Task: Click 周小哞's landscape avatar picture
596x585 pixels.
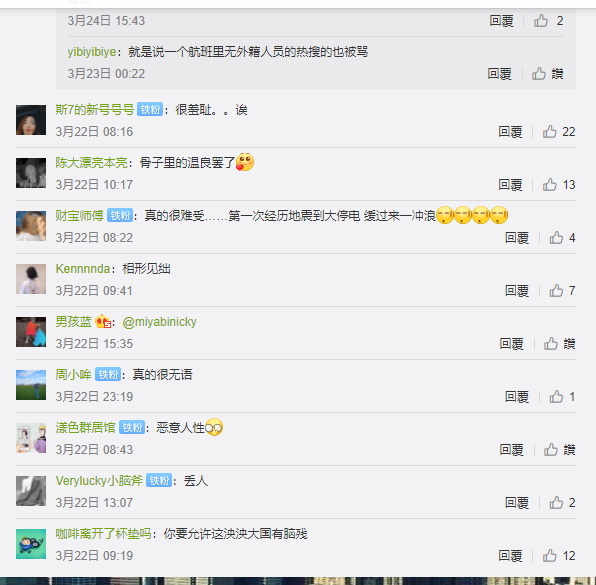Action: pos(31,385)
